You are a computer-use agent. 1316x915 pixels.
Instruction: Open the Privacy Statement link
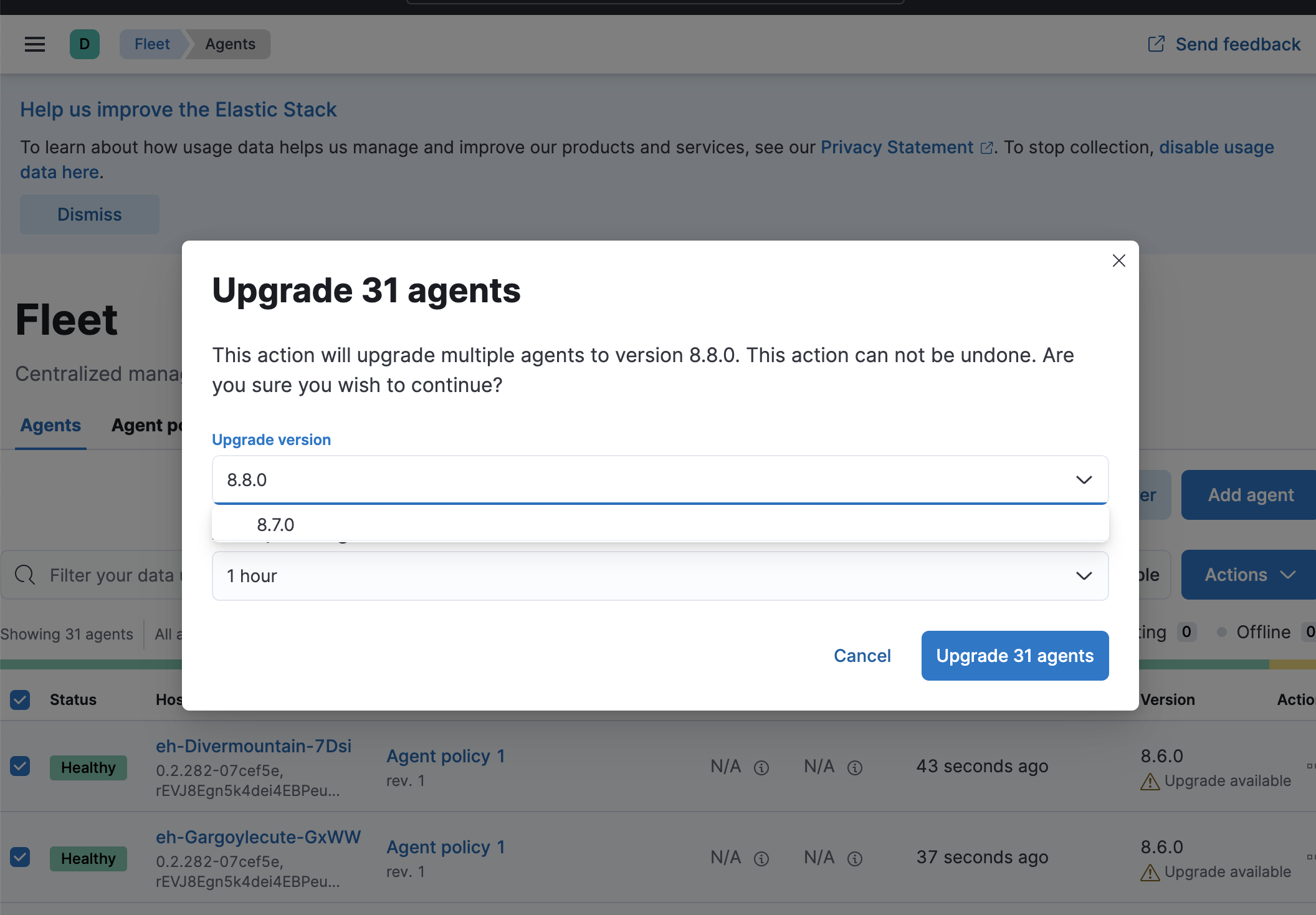897,147
